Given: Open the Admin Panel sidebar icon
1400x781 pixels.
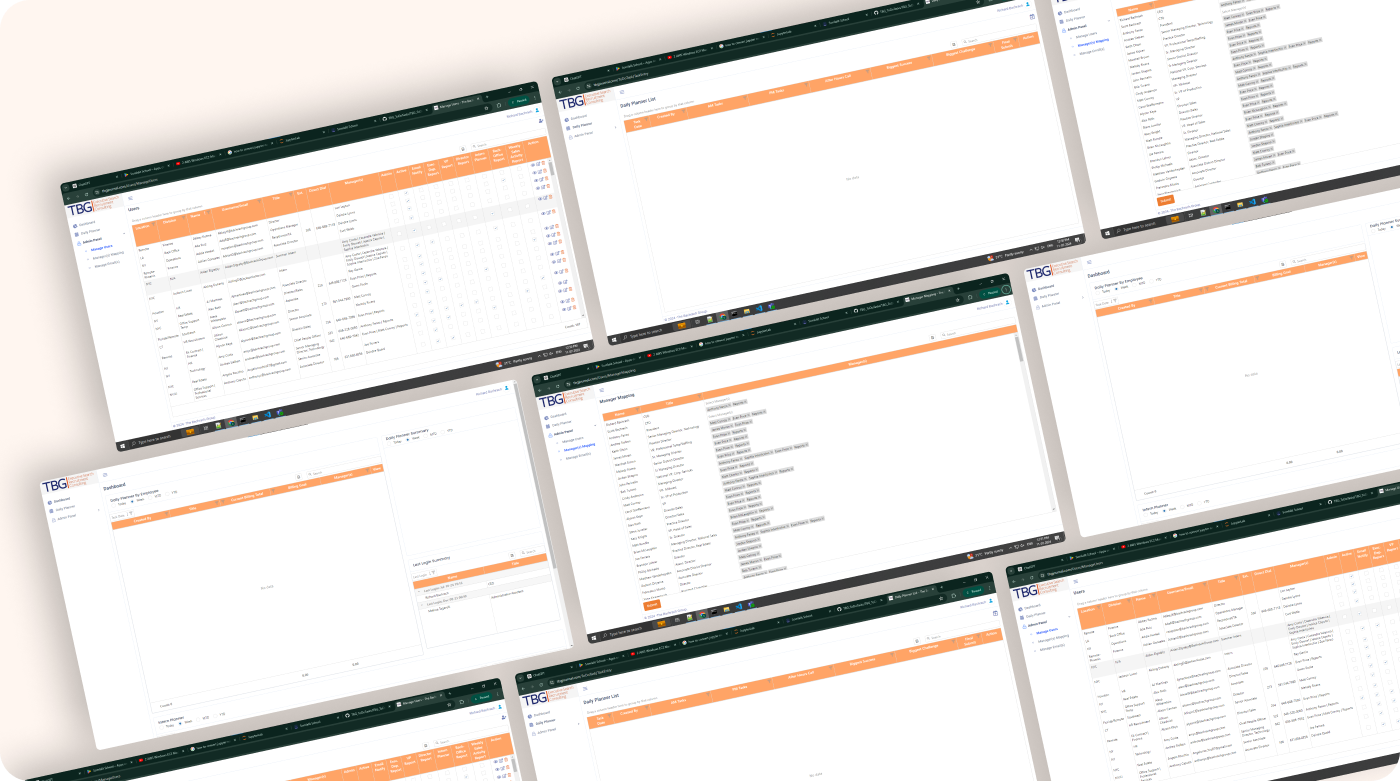Looking at the screenshot, I should click(x=89, y=240).
